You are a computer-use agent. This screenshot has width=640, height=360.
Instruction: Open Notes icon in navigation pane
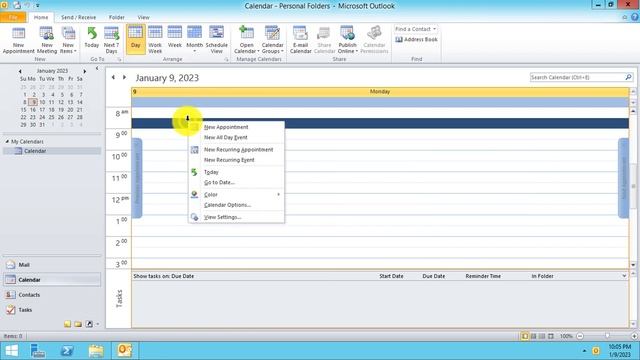(x=67, y=324)
